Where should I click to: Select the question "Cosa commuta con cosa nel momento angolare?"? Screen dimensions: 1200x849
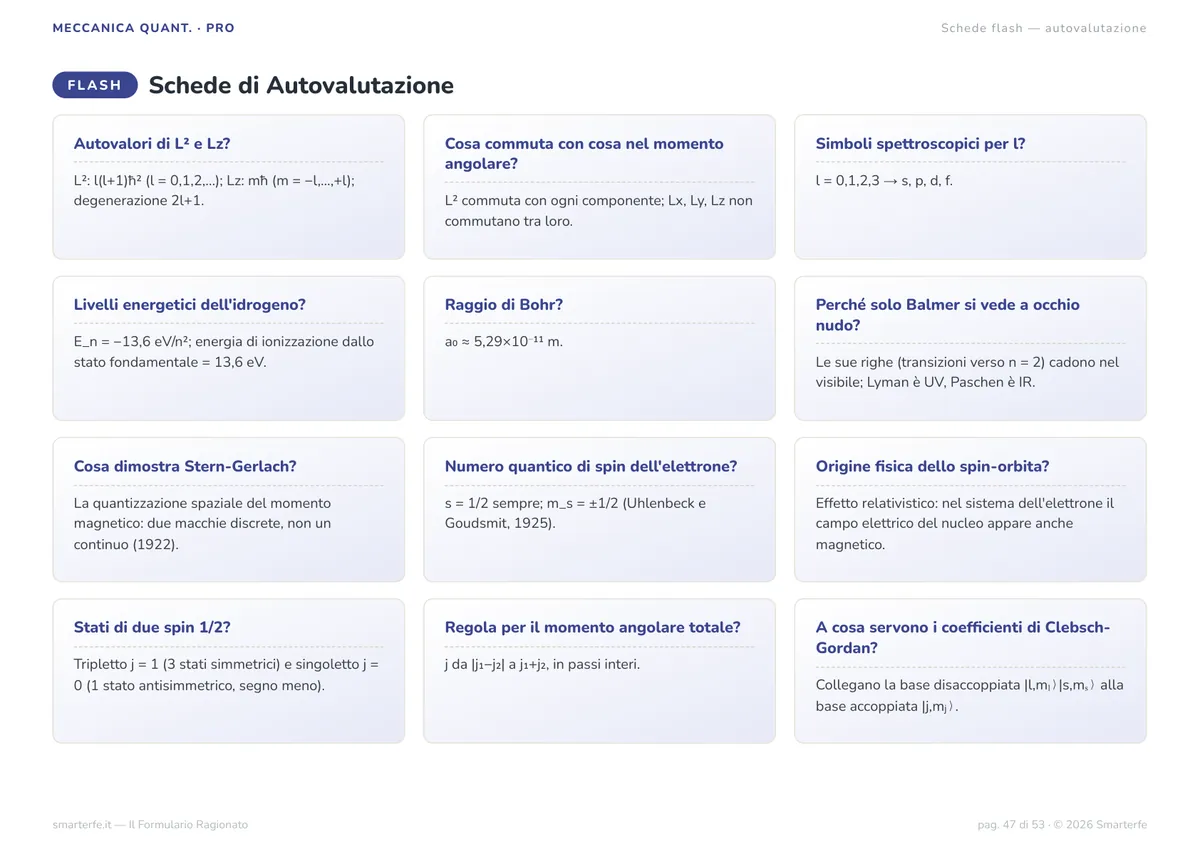pyautogui.click(x=584, y=153)
